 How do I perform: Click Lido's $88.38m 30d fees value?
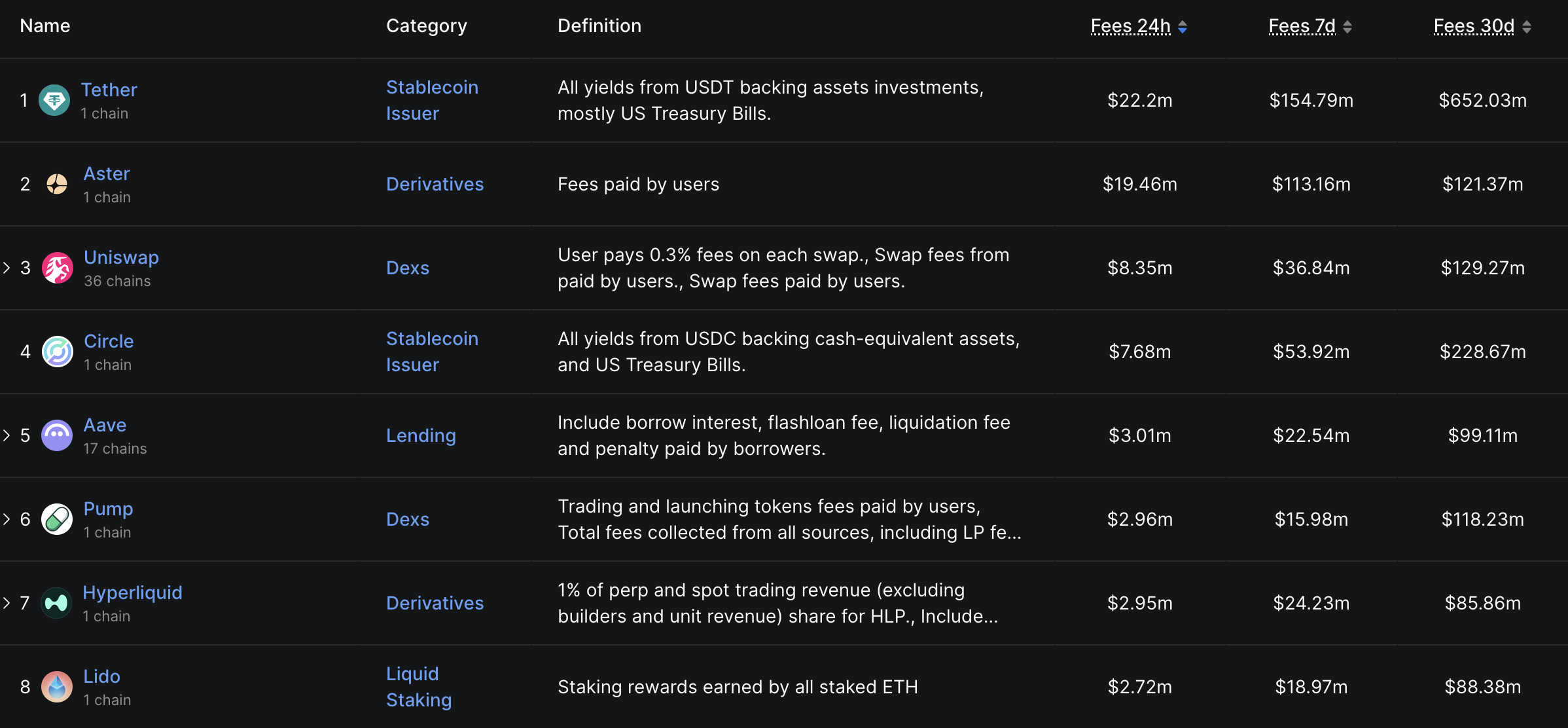1483,687
